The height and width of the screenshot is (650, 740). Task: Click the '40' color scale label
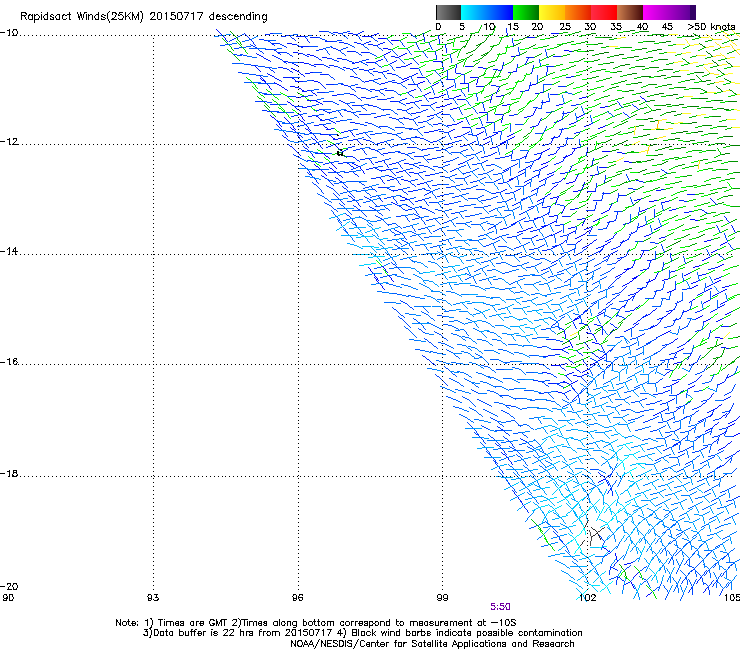click(642, 27)
